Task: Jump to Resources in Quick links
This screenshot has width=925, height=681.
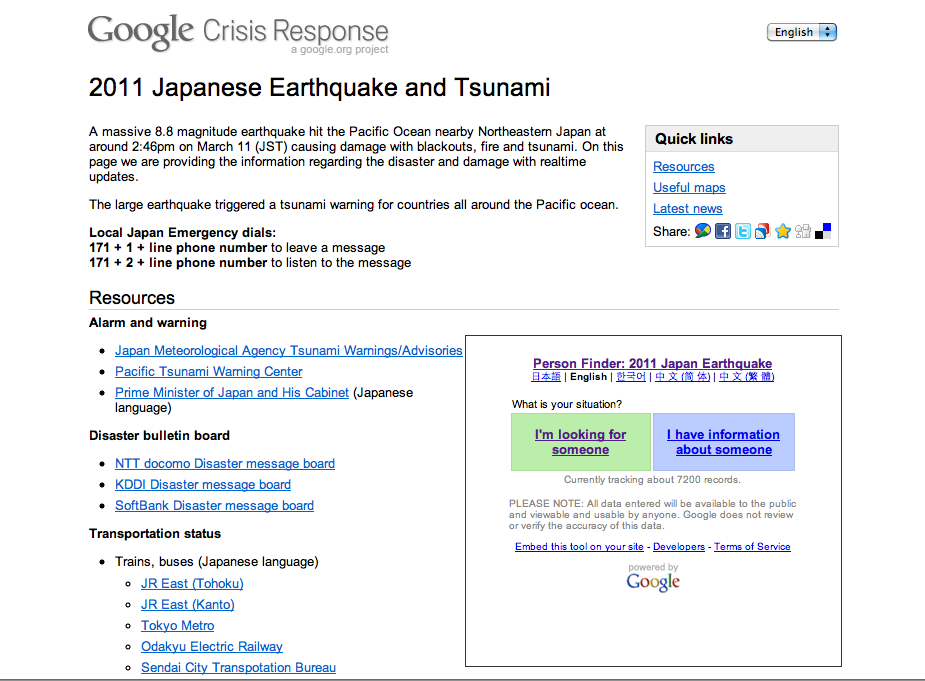Action: (x=684, y=167)
